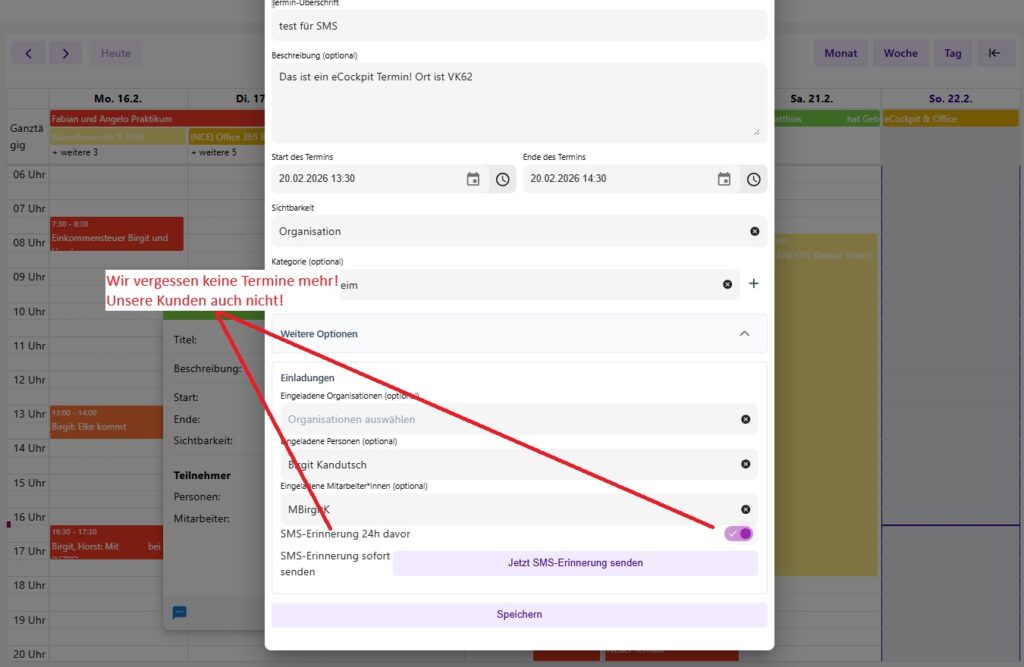Click the Beschreibung text area
The width and height of the screenshot is (1024, 667).
tap(519, 103)
